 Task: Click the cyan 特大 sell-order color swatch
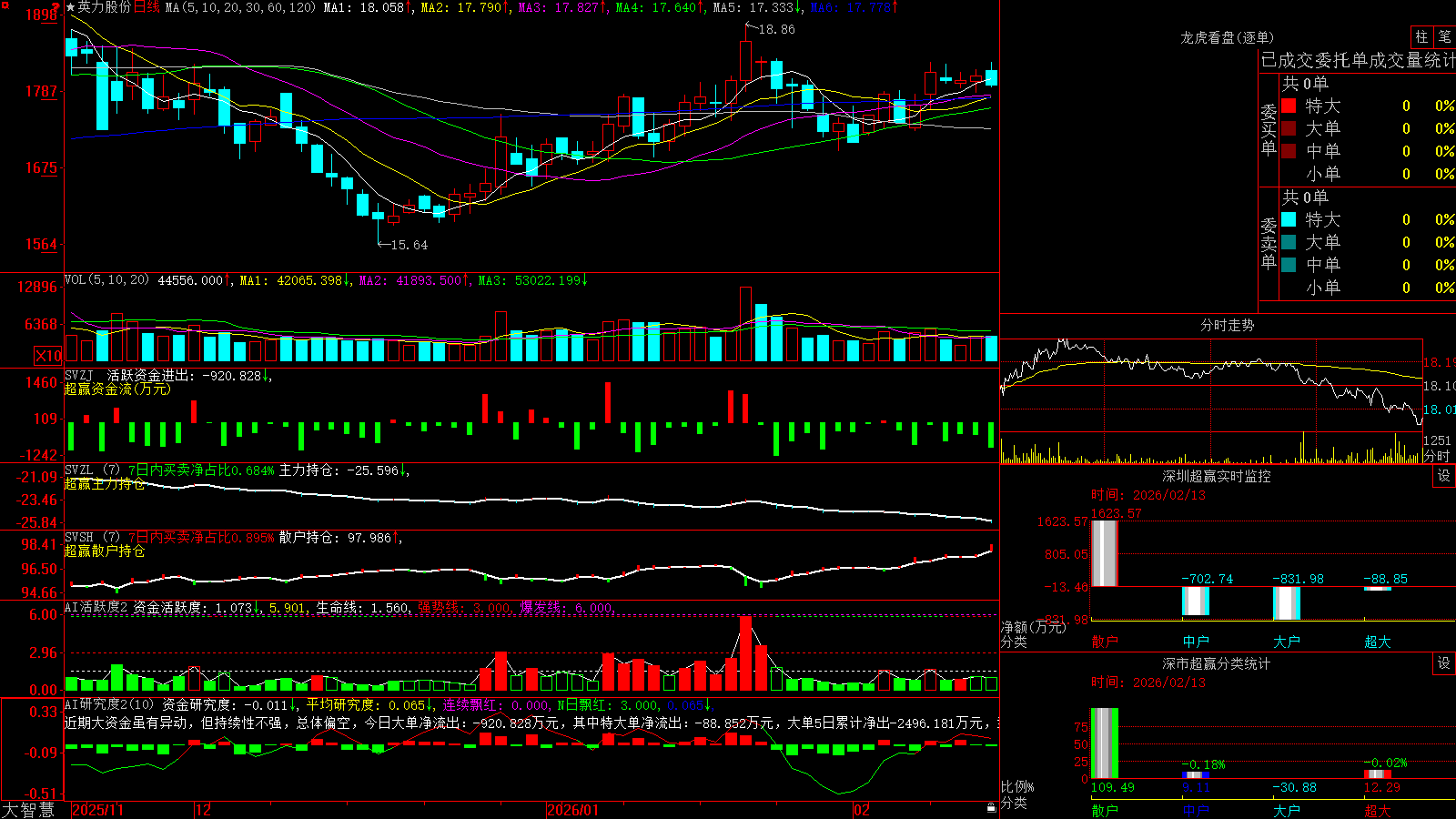1289,219
